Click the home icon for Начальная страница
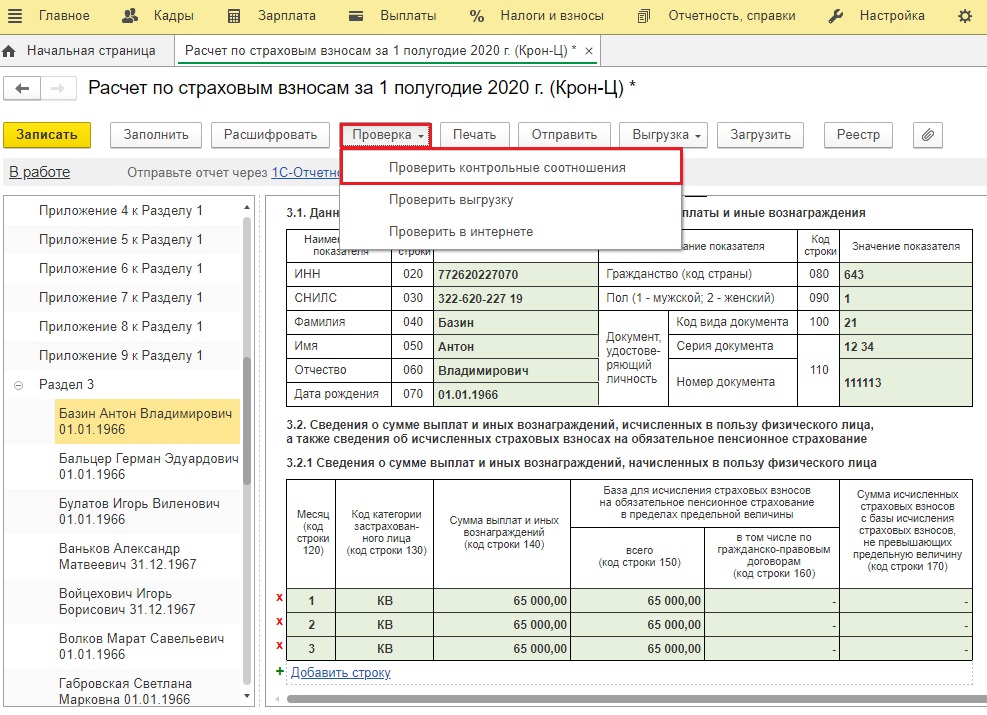Image resolution: width=987 pixels, height=715 pixels. [x=9, y=51]
